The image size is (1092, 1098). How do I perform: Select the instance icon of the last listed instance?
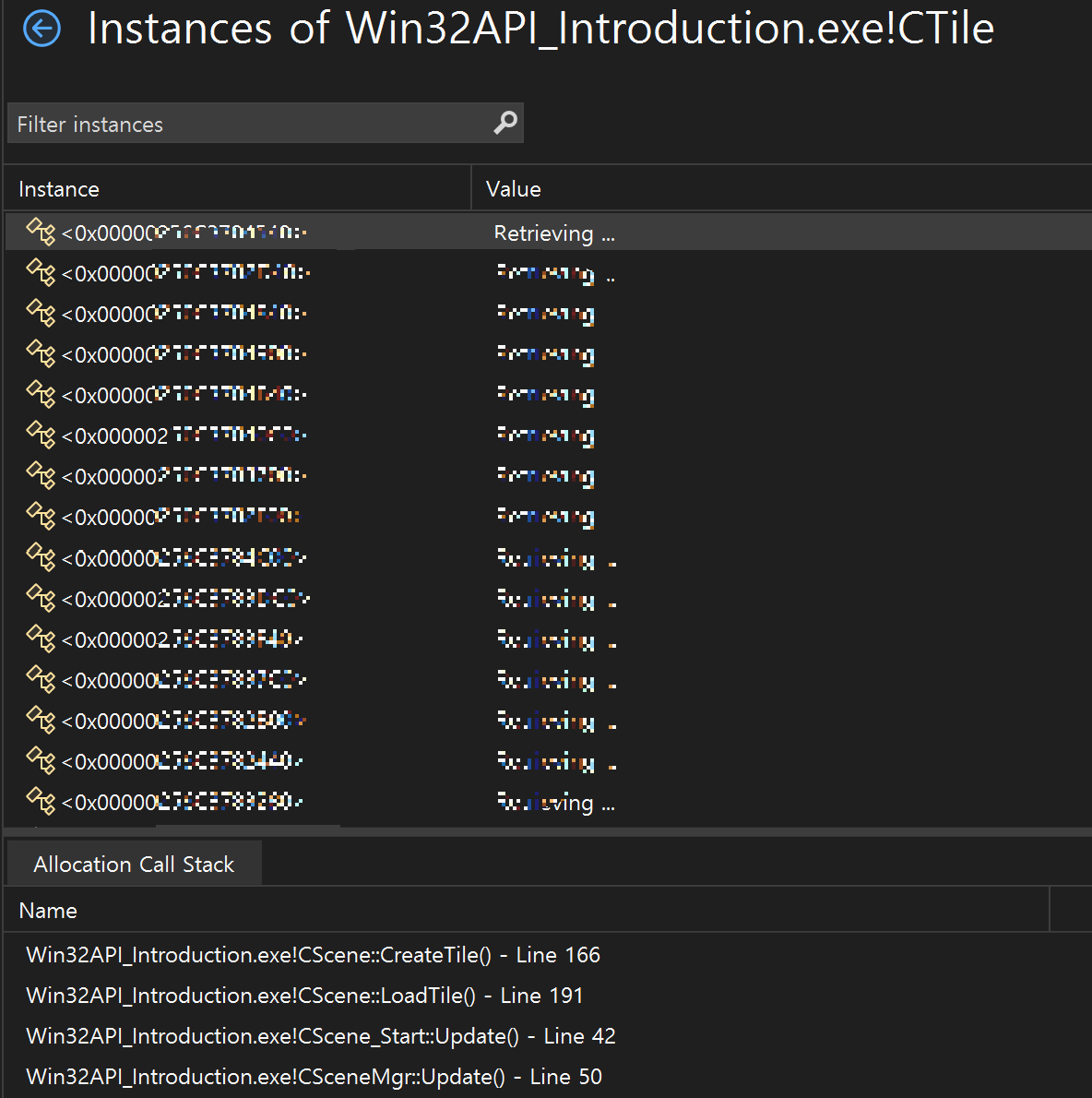[x=41, y=801]
